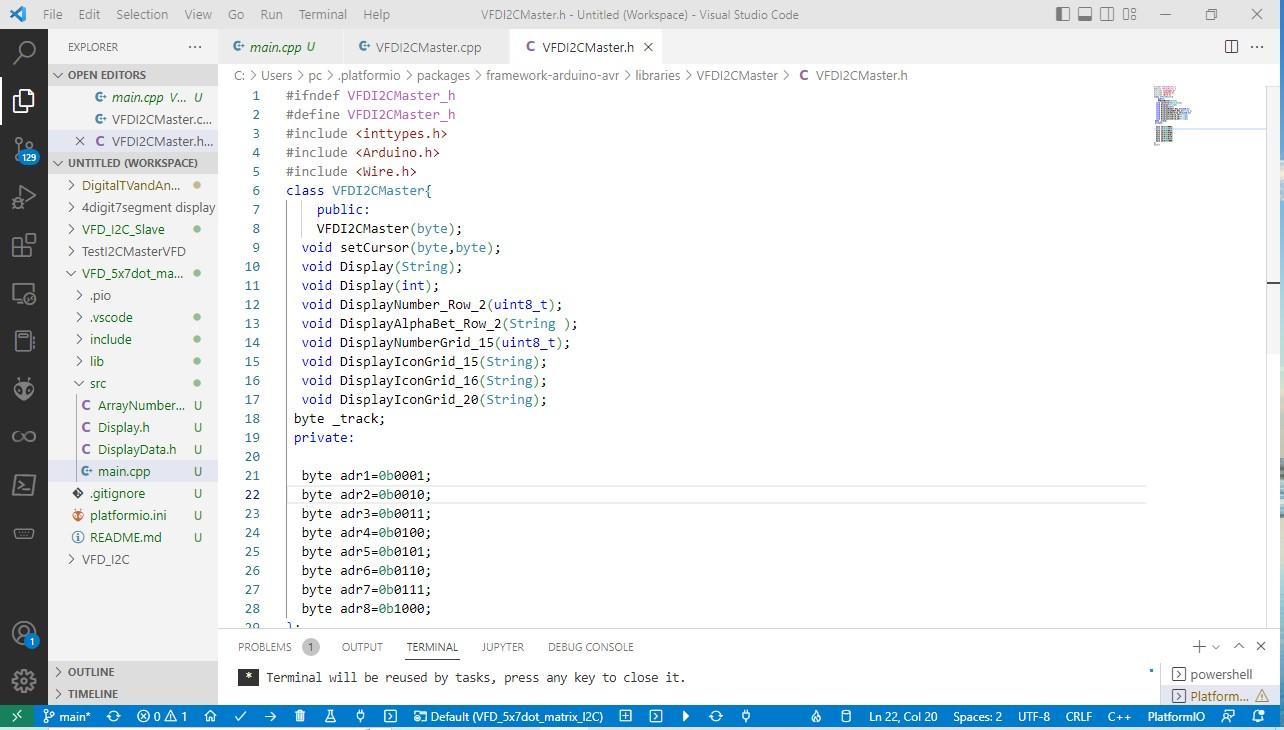The image size is (1284, 730).
Task: Close the VFDI2CMaster.h editor tab
Action: tap(648, 47)
